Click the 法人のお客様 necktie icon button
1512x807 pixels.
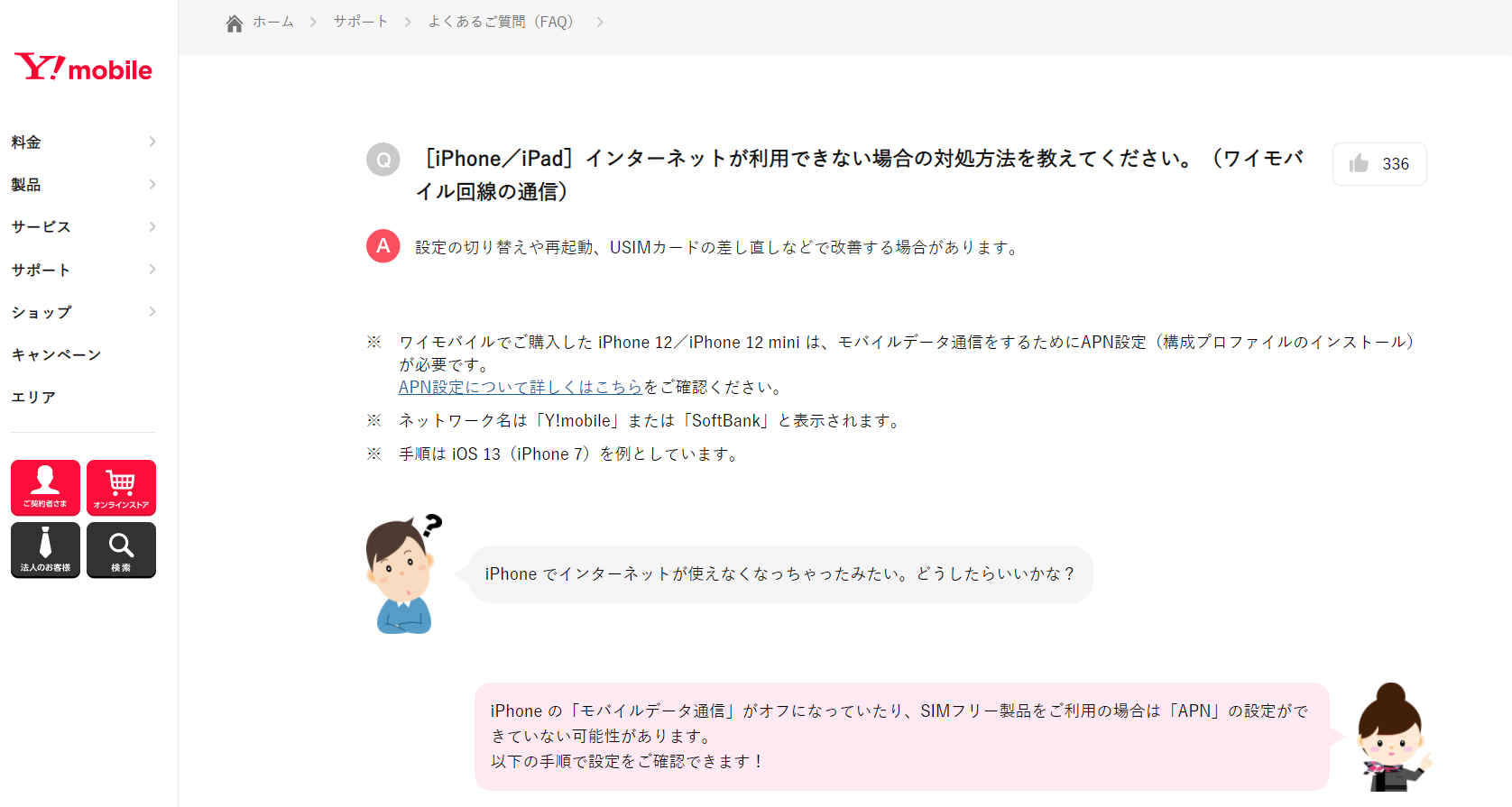[x=45, y=550]
